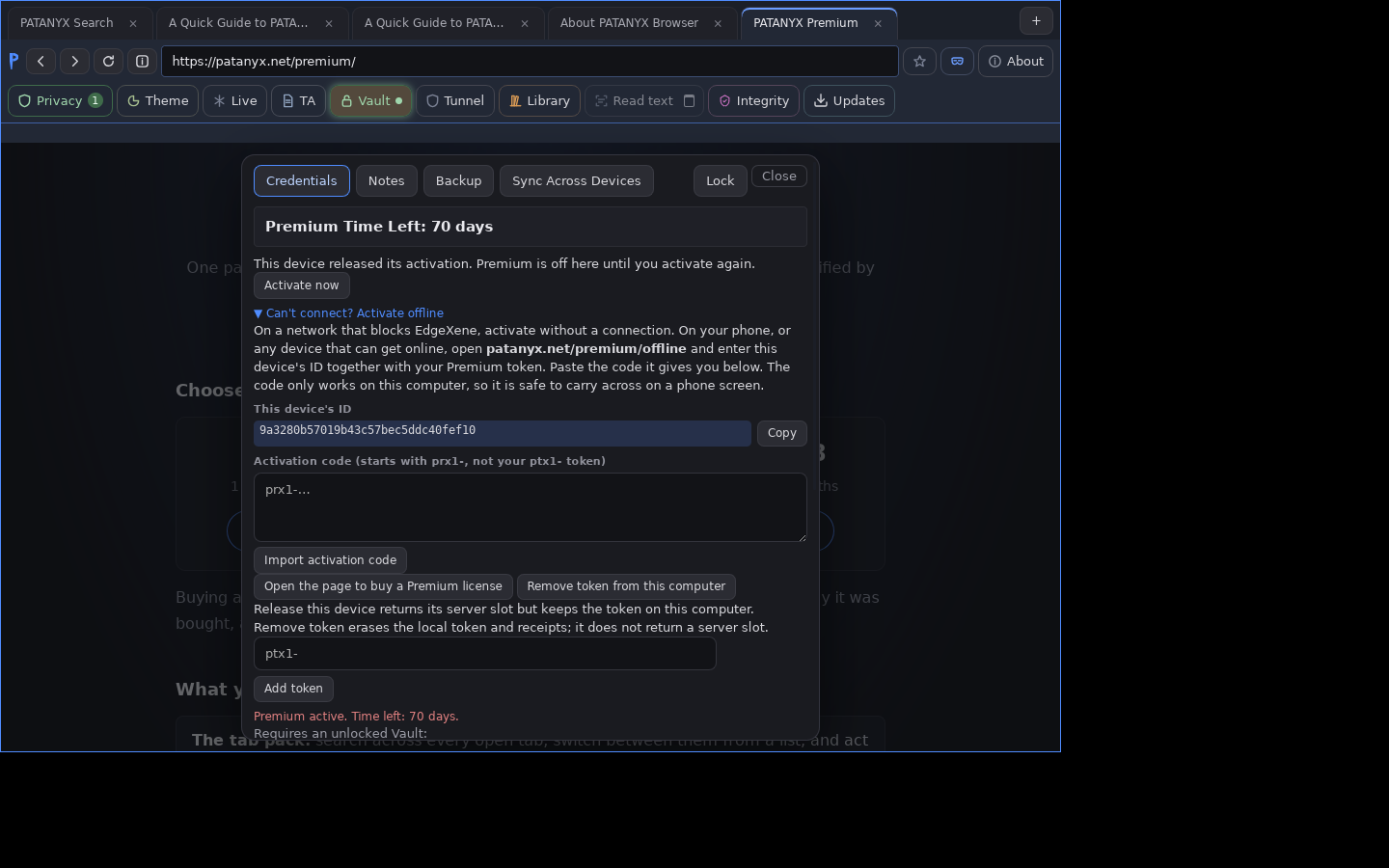Open the Updates toolbar item
The width and height of the screenshot is (1389, 868).
coord(849,100)
